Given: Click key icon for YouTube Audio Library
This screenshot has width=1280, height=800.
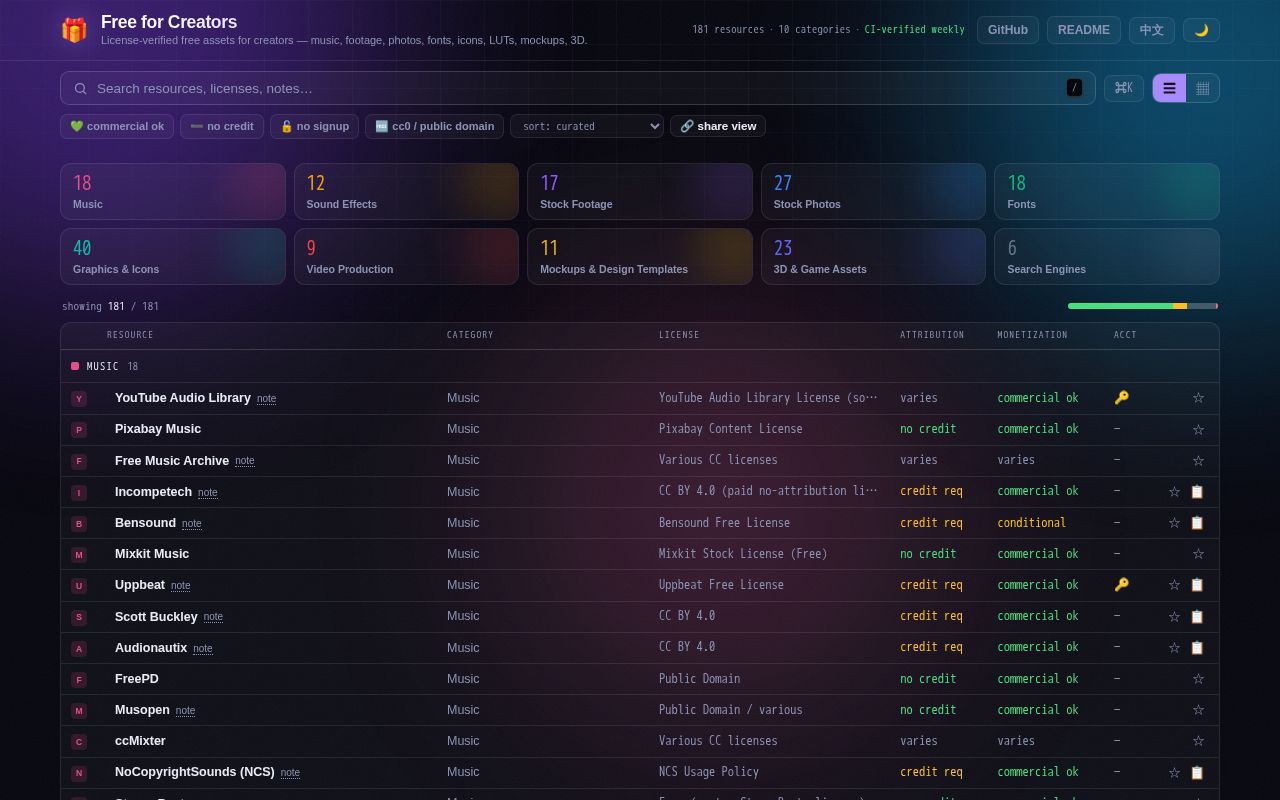Looking at the screenshot, I should (1121, 398).
